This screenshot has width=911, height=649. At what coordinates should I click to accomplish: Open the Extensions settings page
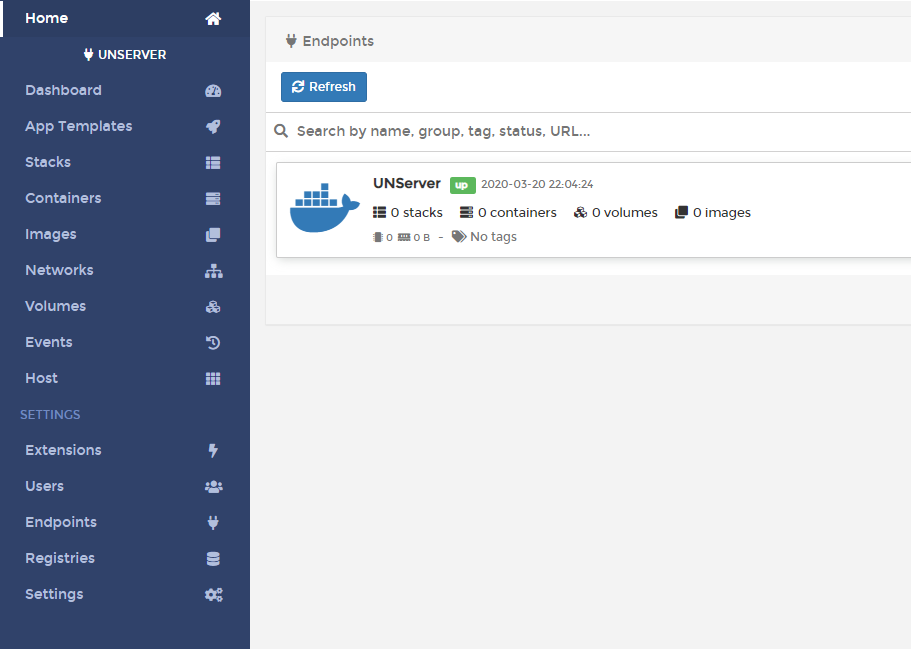[125, 450]
